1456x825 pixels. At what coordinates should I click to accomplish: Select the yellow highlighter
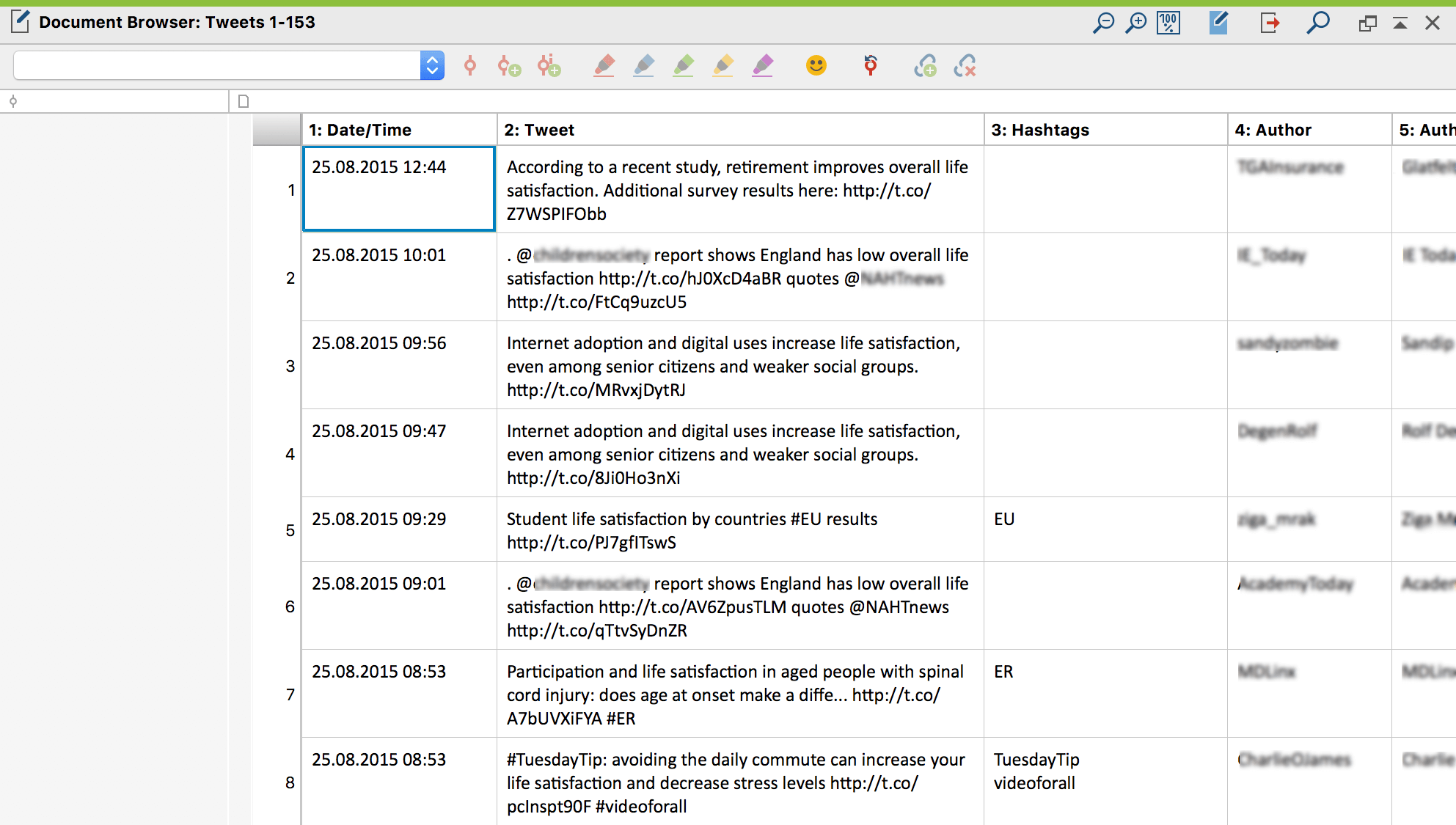click(722, 66)
